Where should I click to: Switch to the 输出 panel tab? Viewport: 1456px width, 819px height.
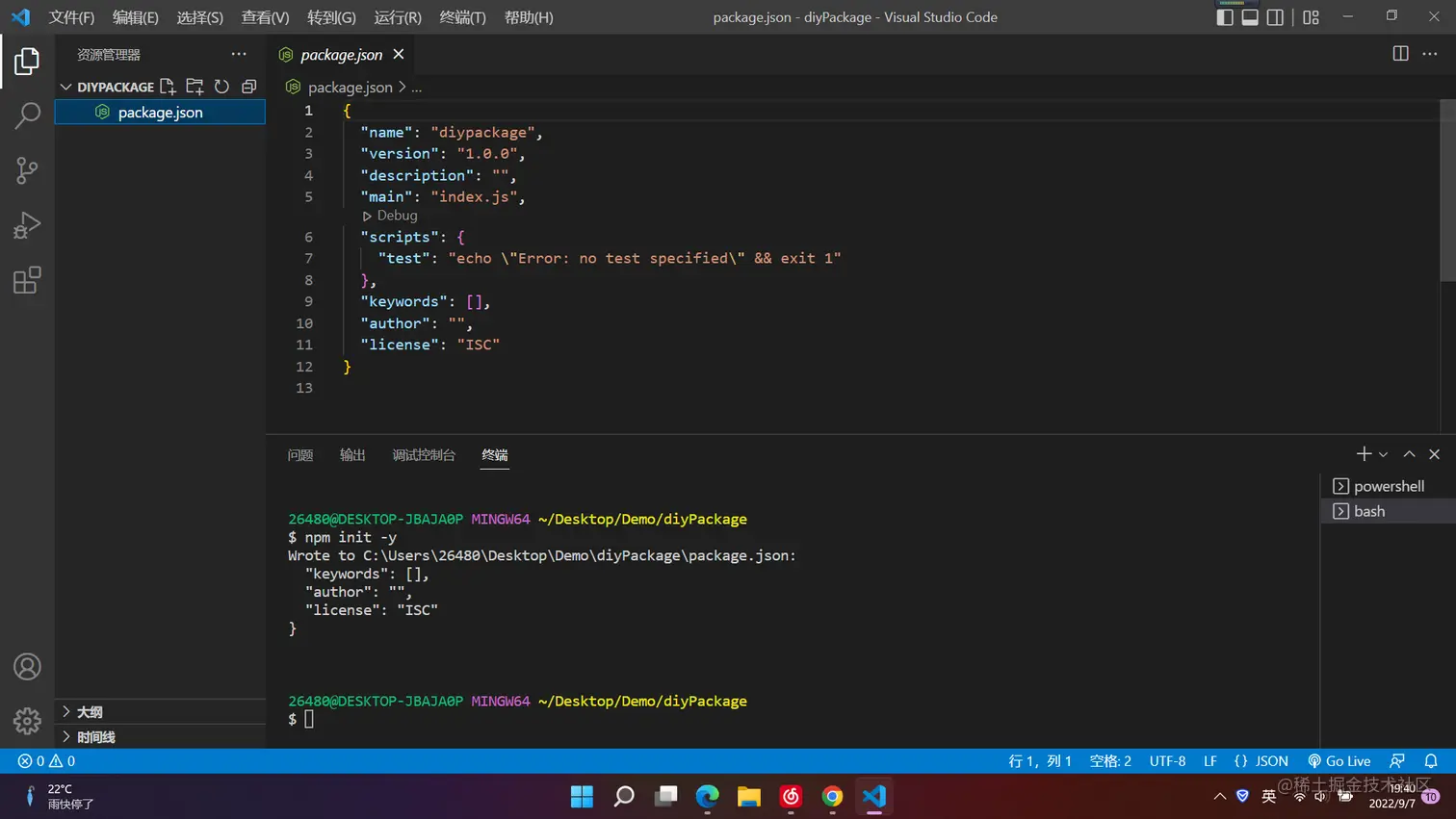(352, 454)
